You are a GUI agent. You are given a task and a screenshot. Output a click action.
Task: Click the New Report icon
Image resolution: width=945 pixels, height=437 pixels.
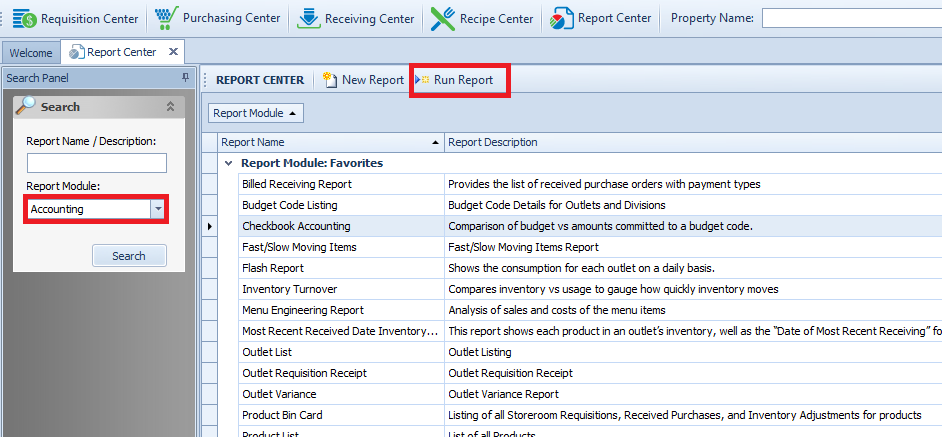click(329, 80)
